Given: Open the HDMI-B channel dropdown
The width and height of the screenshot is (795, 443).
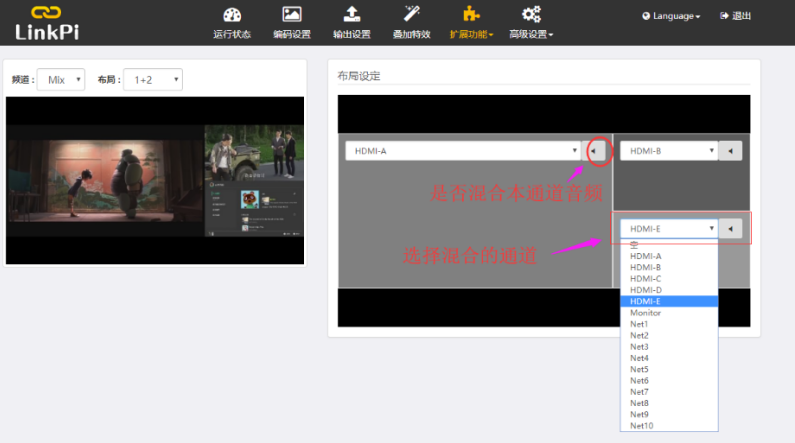Looking at the screenshot, I should (x=669, y=151).
